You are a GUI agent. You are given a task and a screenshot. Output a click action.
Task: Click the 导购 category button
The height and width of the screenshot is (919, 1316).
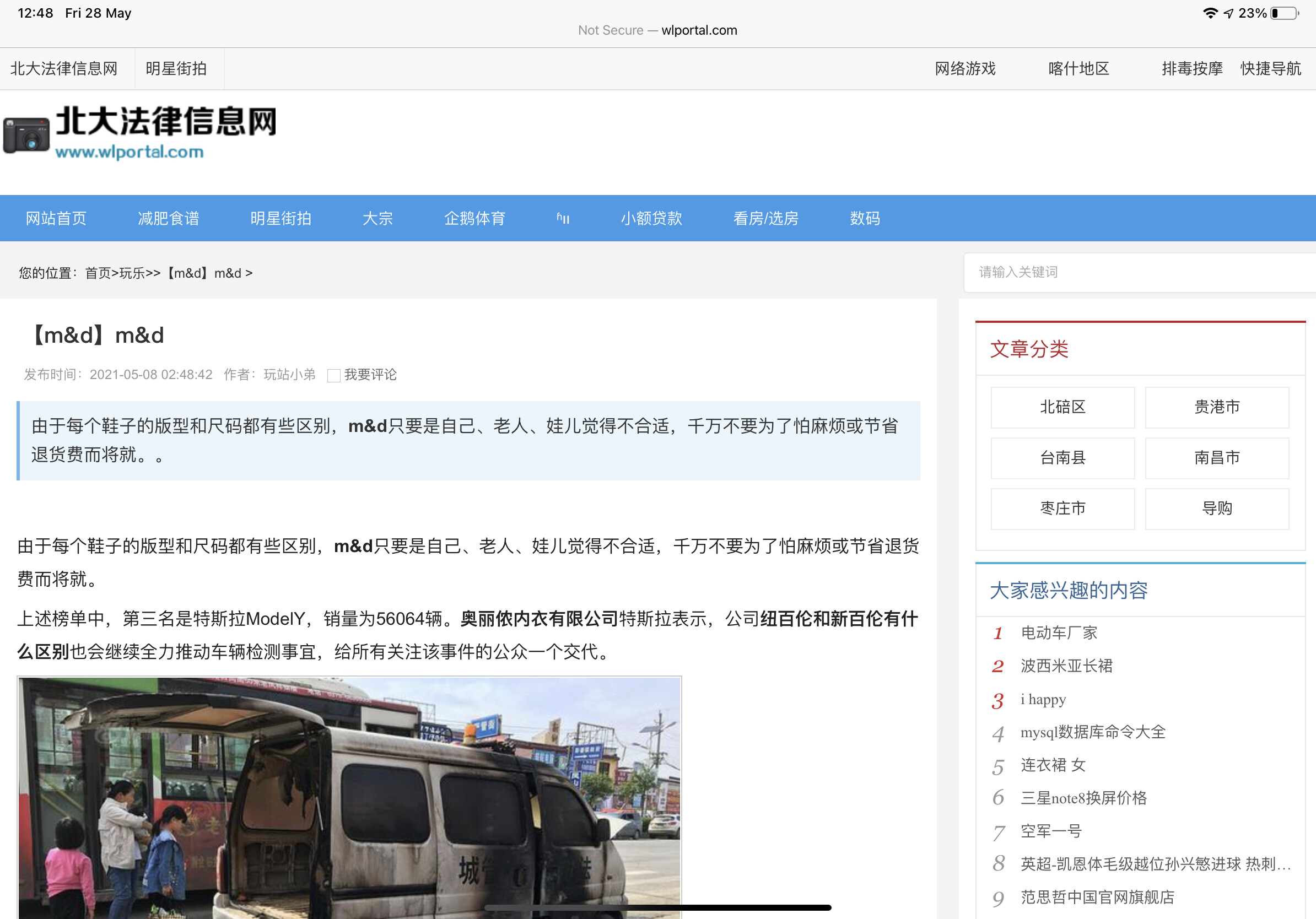1216,508
